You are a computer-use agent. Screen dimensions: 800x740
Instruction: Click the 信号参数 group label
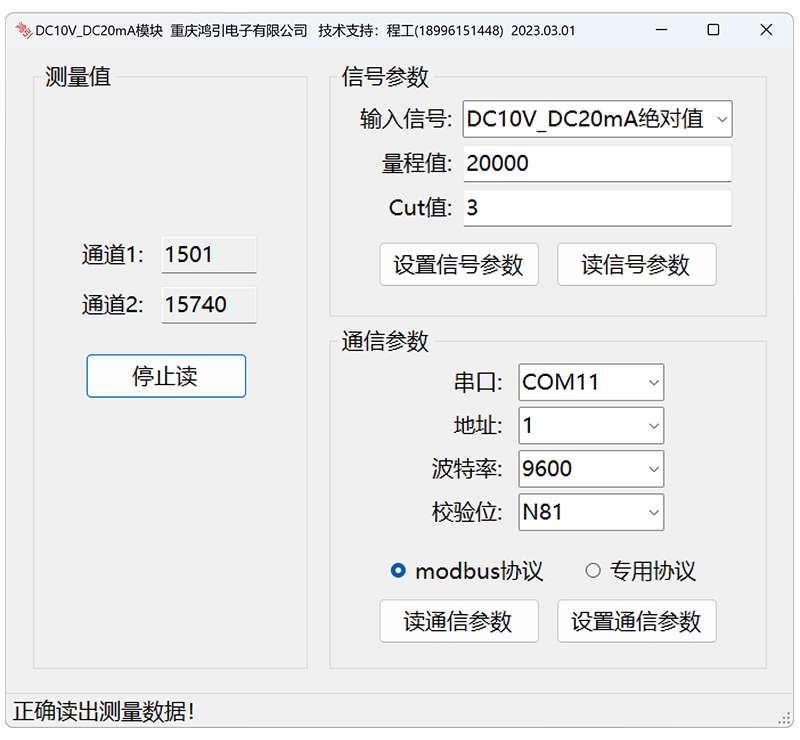[385, 77]
